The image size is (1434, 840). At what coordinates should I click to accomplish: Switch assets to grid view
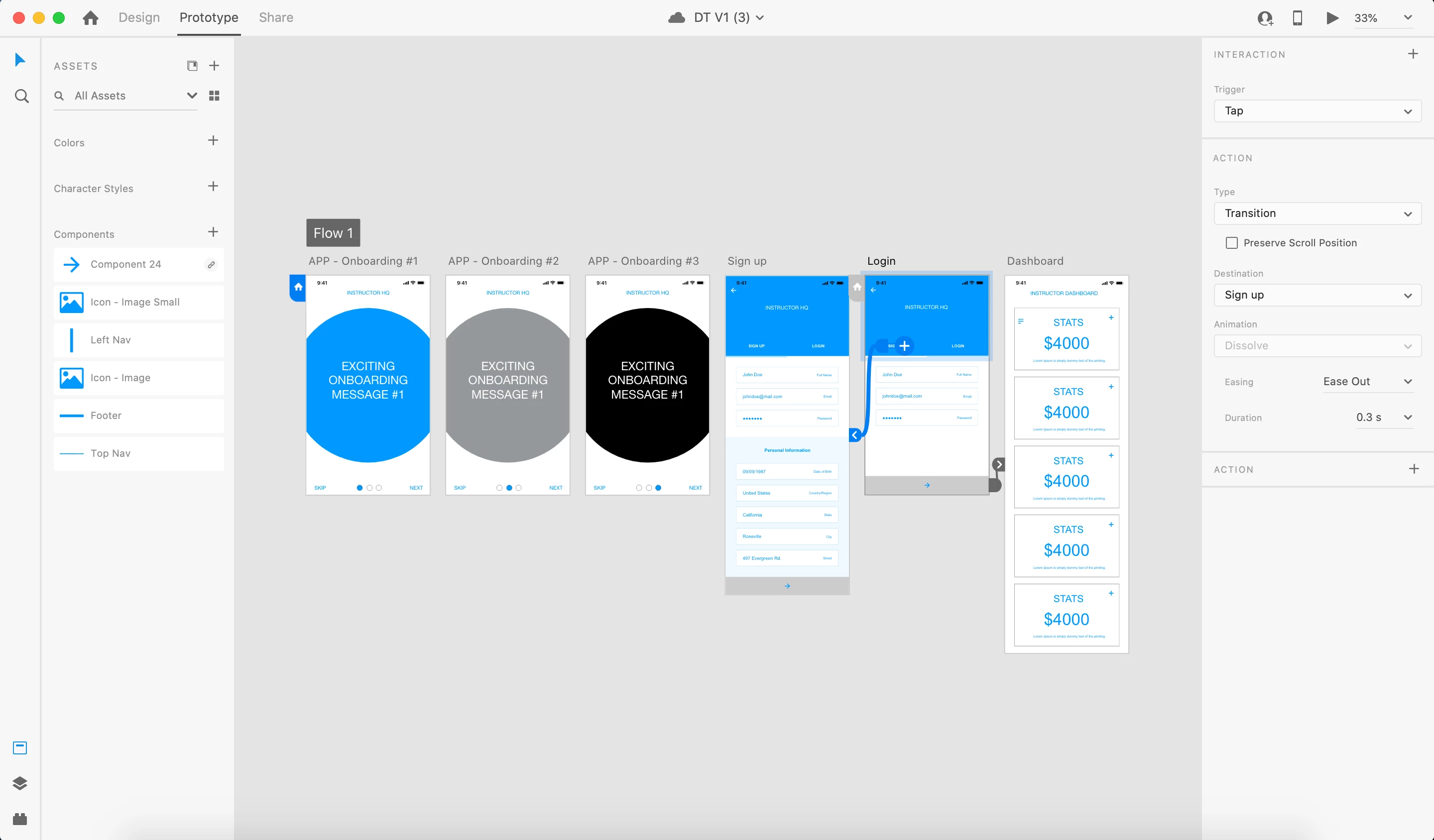[x=214, y=96]
